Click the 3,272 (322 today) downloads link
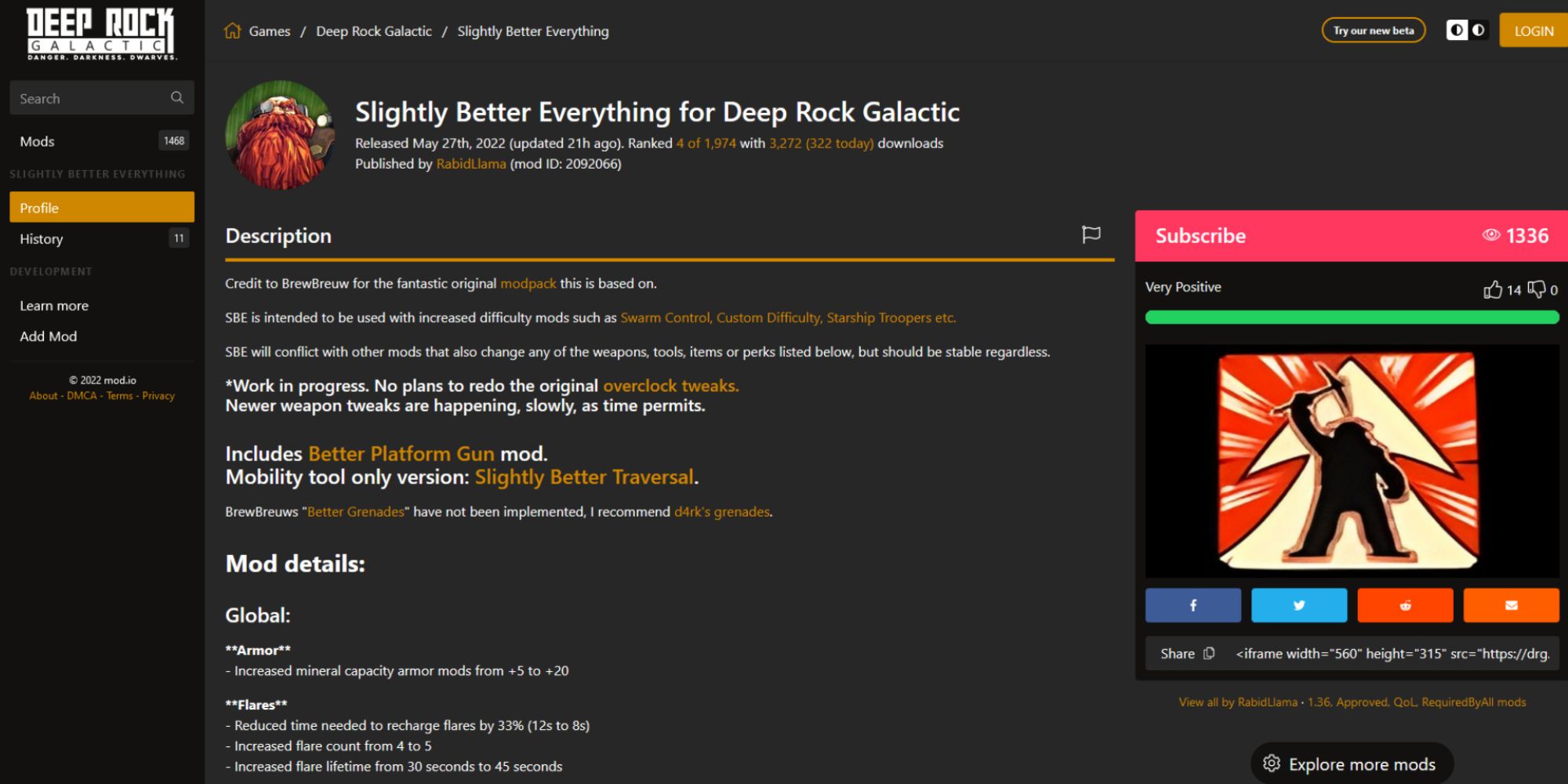Viewport: 1568px width, 784px height. coord(821,143)
